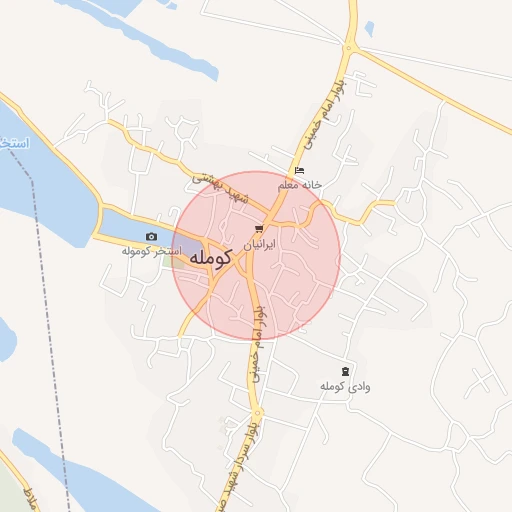Click the small green park beside کومله label
The image size is (512, 512).
coord(173,262)
